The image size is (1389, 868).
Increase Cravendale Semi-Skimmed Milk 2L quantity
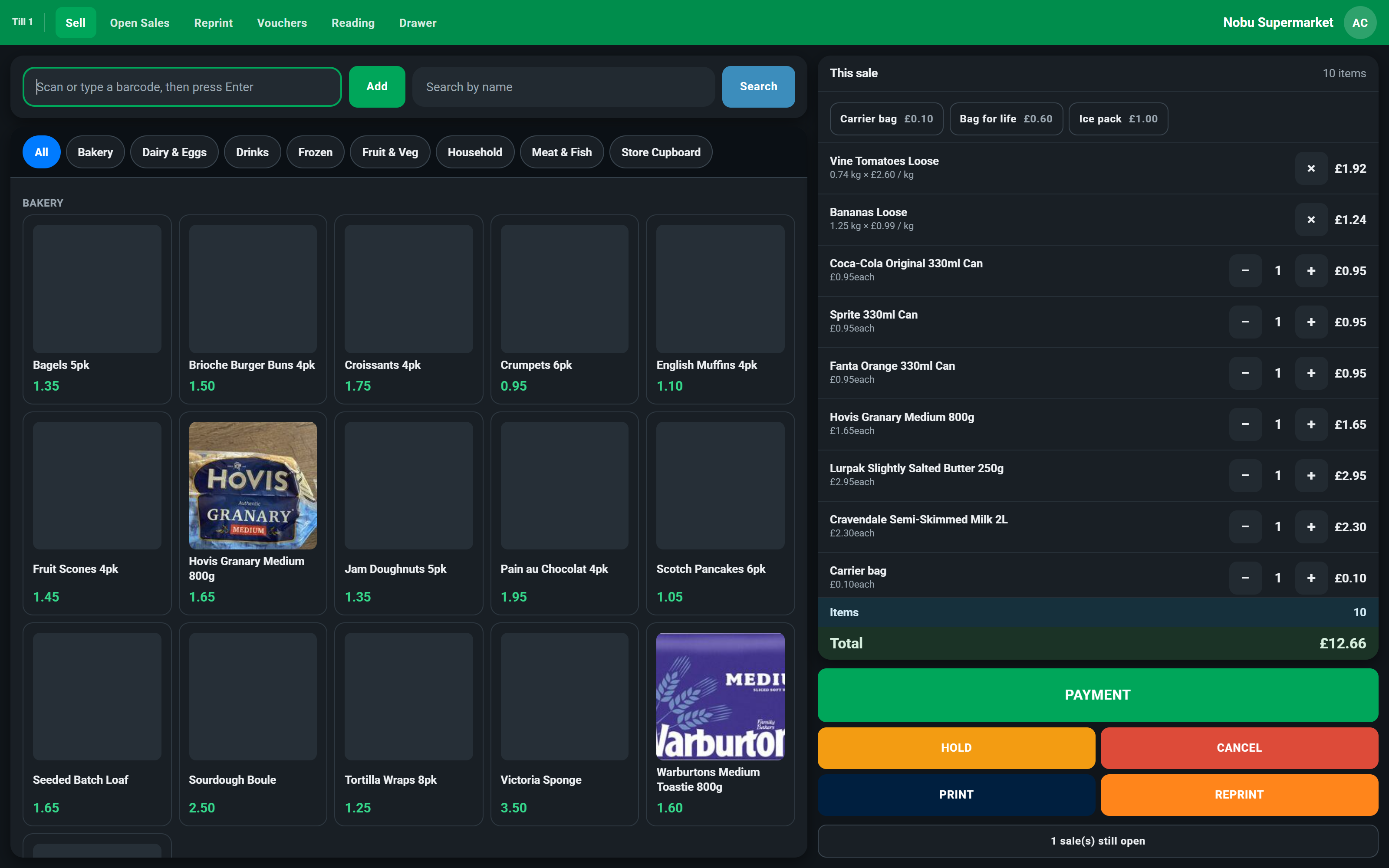pyautogui.click(x=1311, y=526)
